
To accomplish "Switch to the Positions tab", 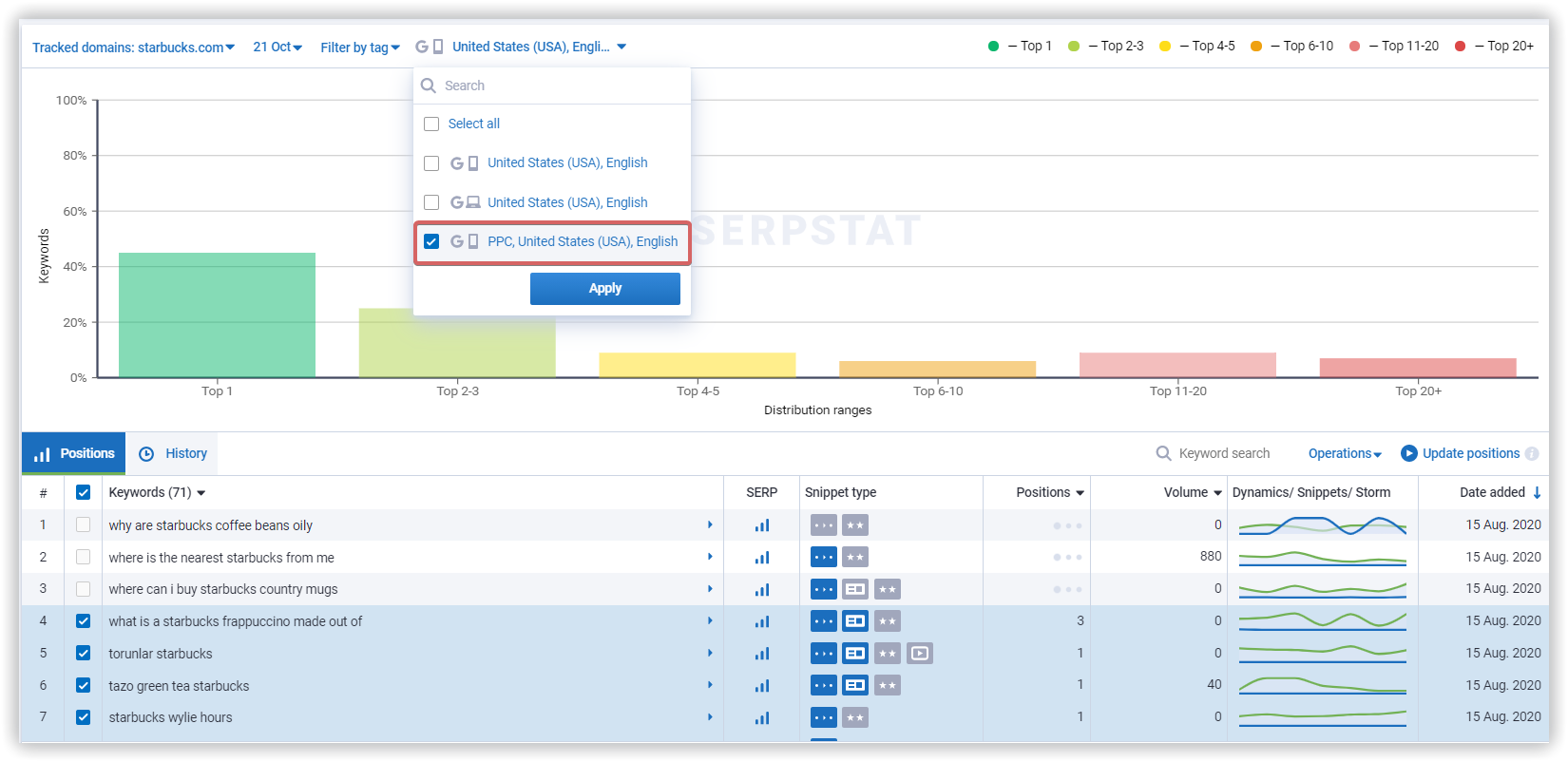I will pyautogui.click(x=73, y=453).
